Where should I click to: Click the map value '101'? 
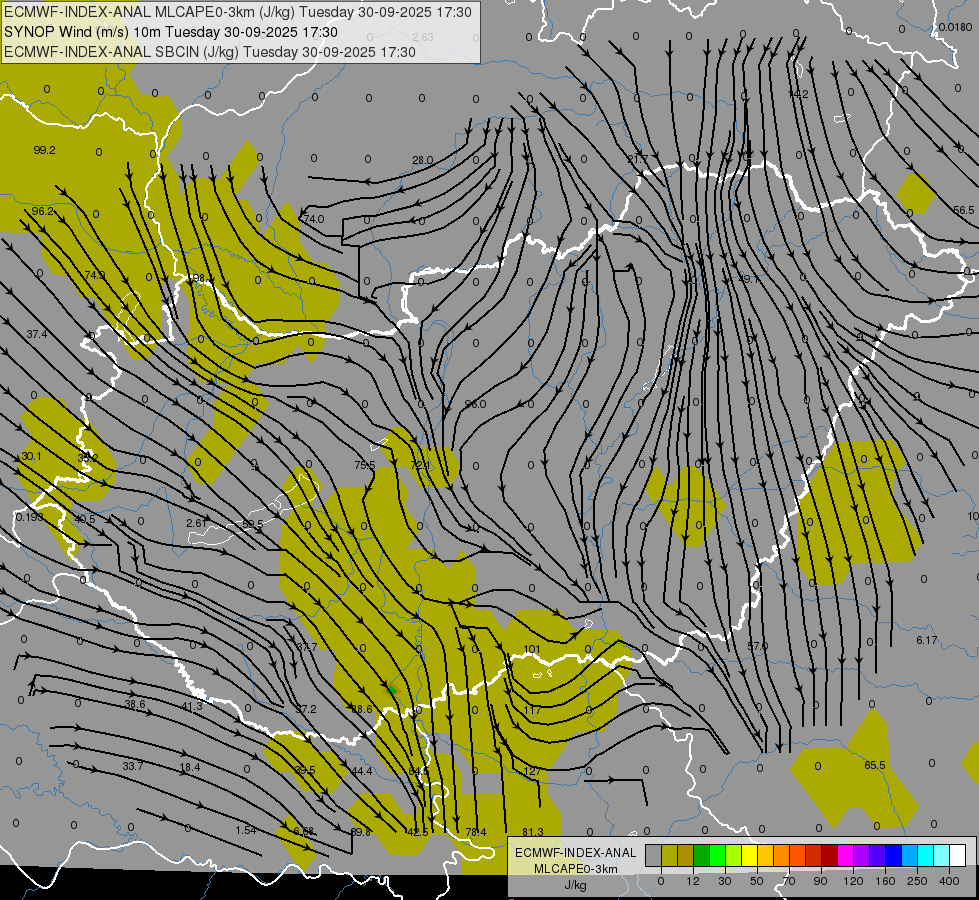pyautogui.click(x=532, y=650)
